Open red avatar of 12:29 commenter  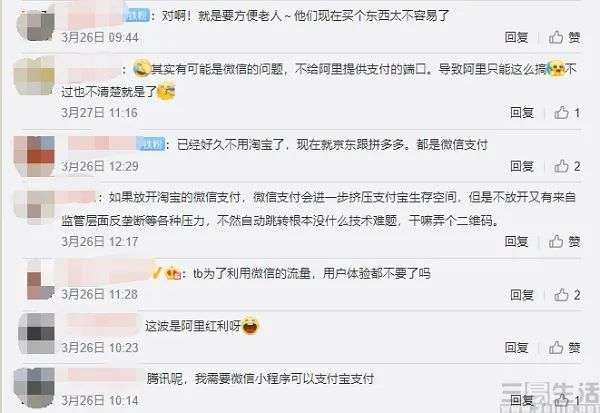coord(34,156)
